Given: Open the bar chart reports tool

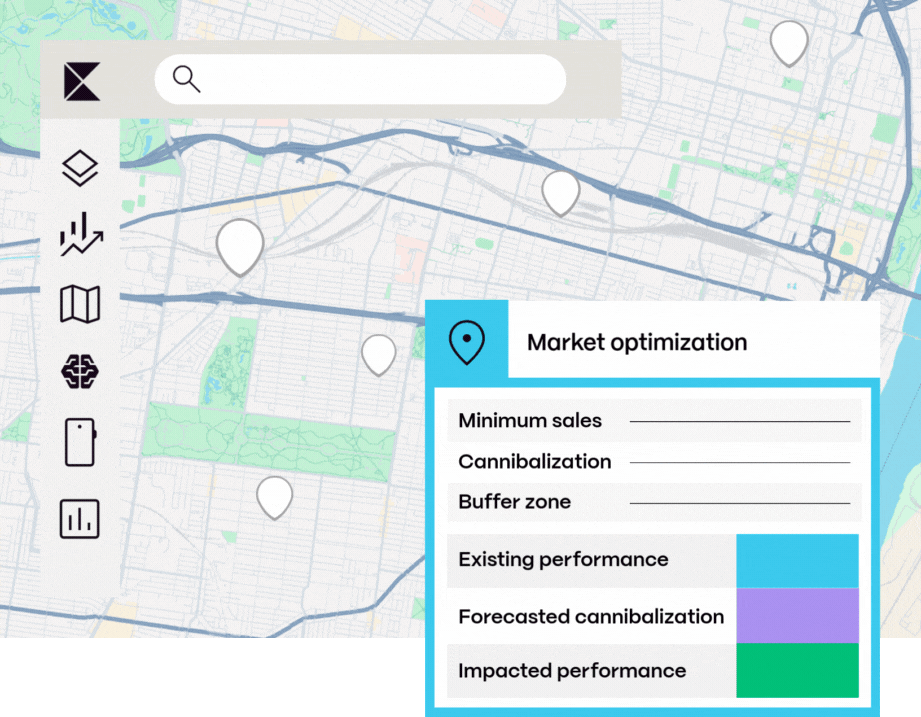Looking at the screenshot, I should (80, 519).
